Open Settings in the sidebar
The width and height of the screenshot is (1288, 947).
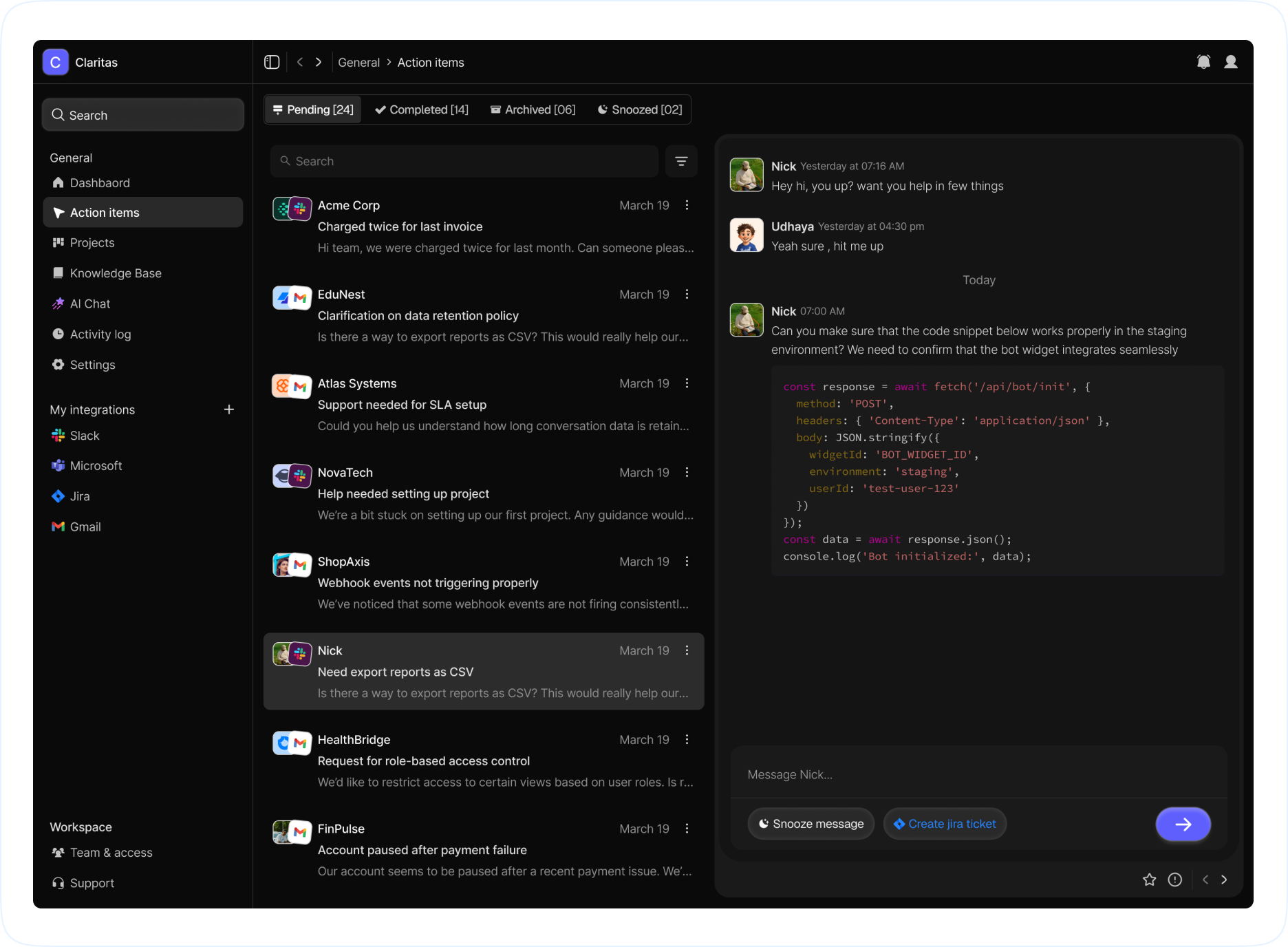point(142,365)
